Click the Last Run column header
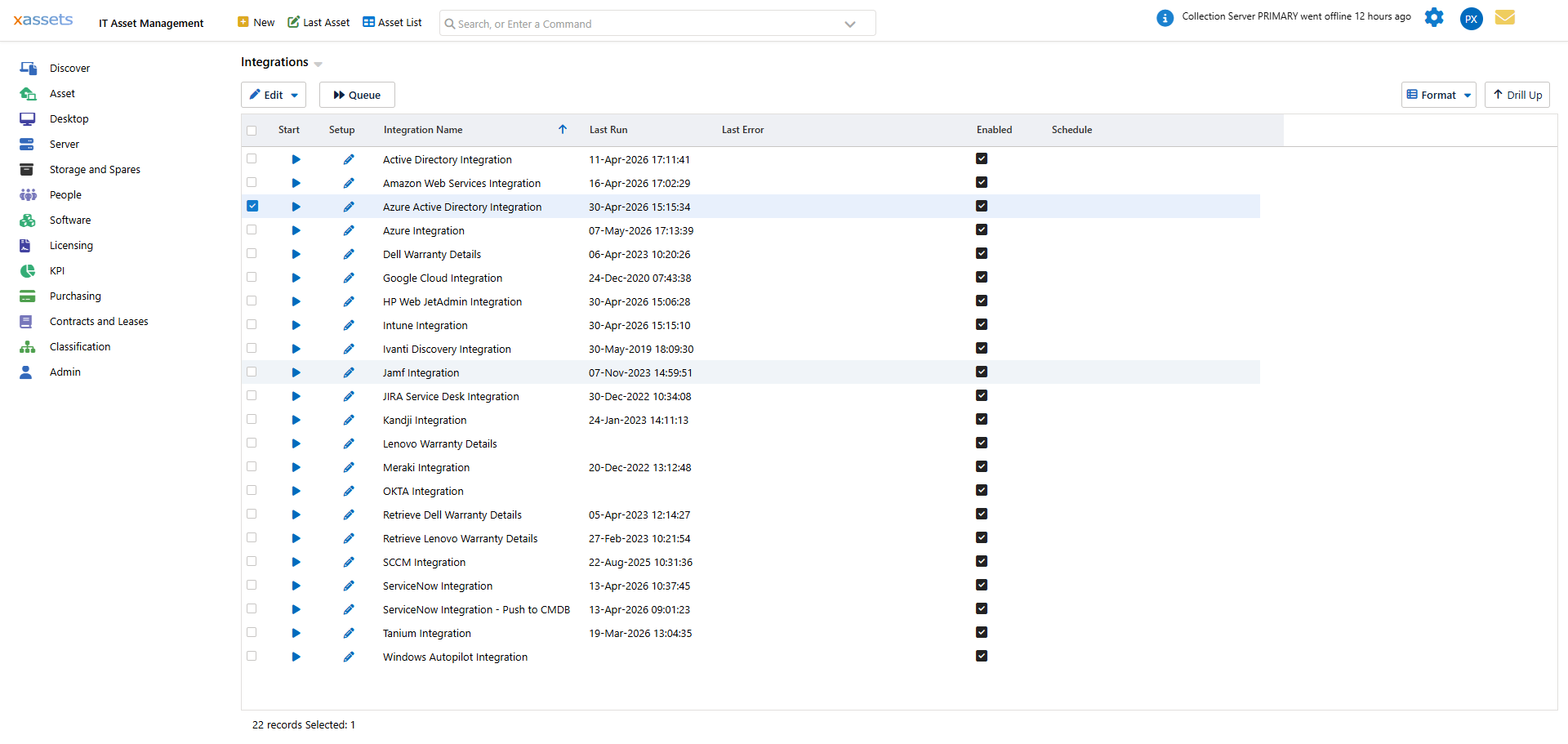This screenshot has height=744, width=1568. point(608,131)
